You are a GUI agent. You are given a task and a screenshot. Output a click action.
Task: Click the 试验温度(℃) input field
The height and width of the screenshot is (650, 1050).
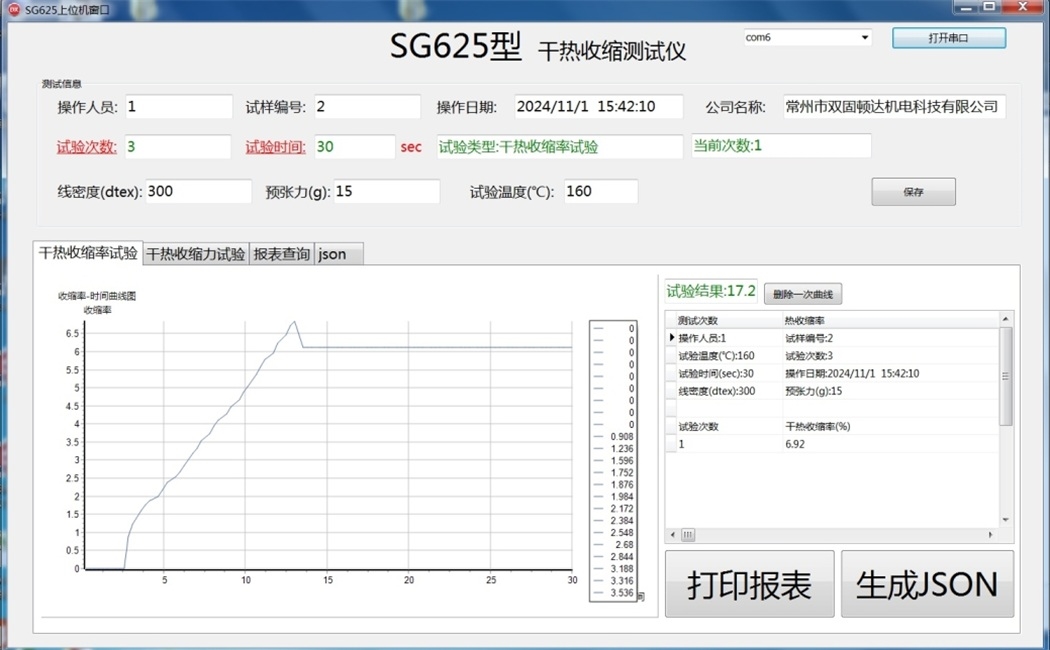(600, 191)
